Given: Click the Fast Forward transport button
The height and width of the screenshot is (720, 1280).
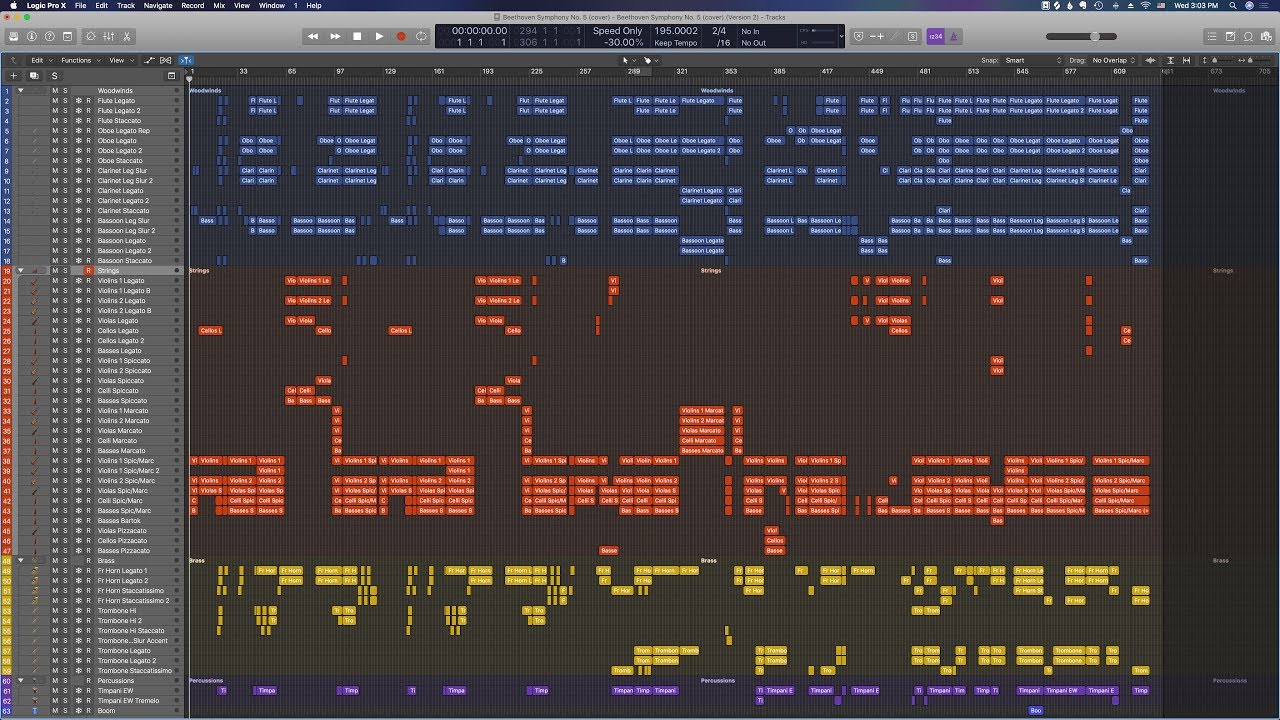Looking at the screenshot, I should 335,36.
